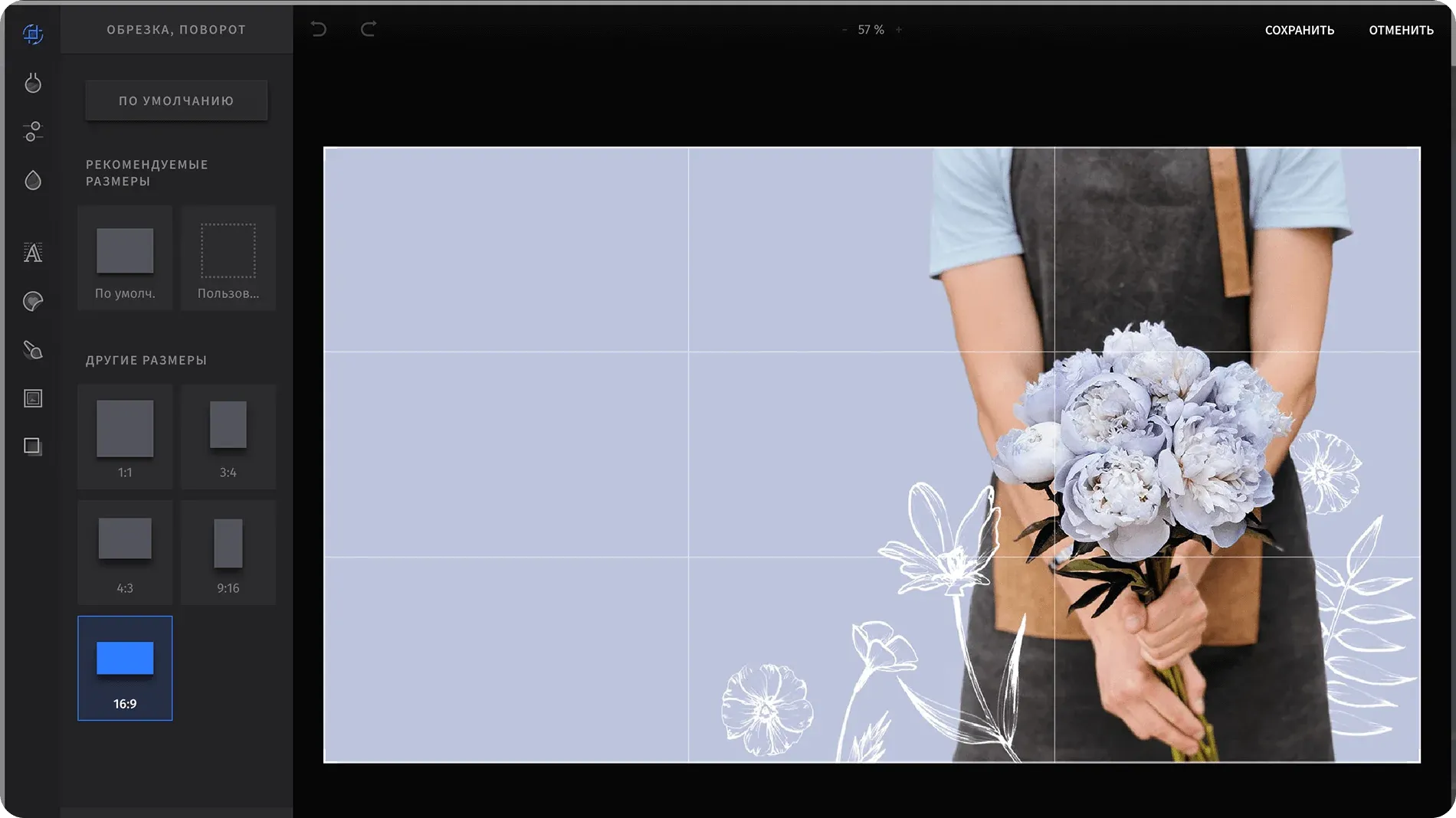This screenshot has width=1456, height=818.
Task: Click the Сохранить button
Action: 1299,31
